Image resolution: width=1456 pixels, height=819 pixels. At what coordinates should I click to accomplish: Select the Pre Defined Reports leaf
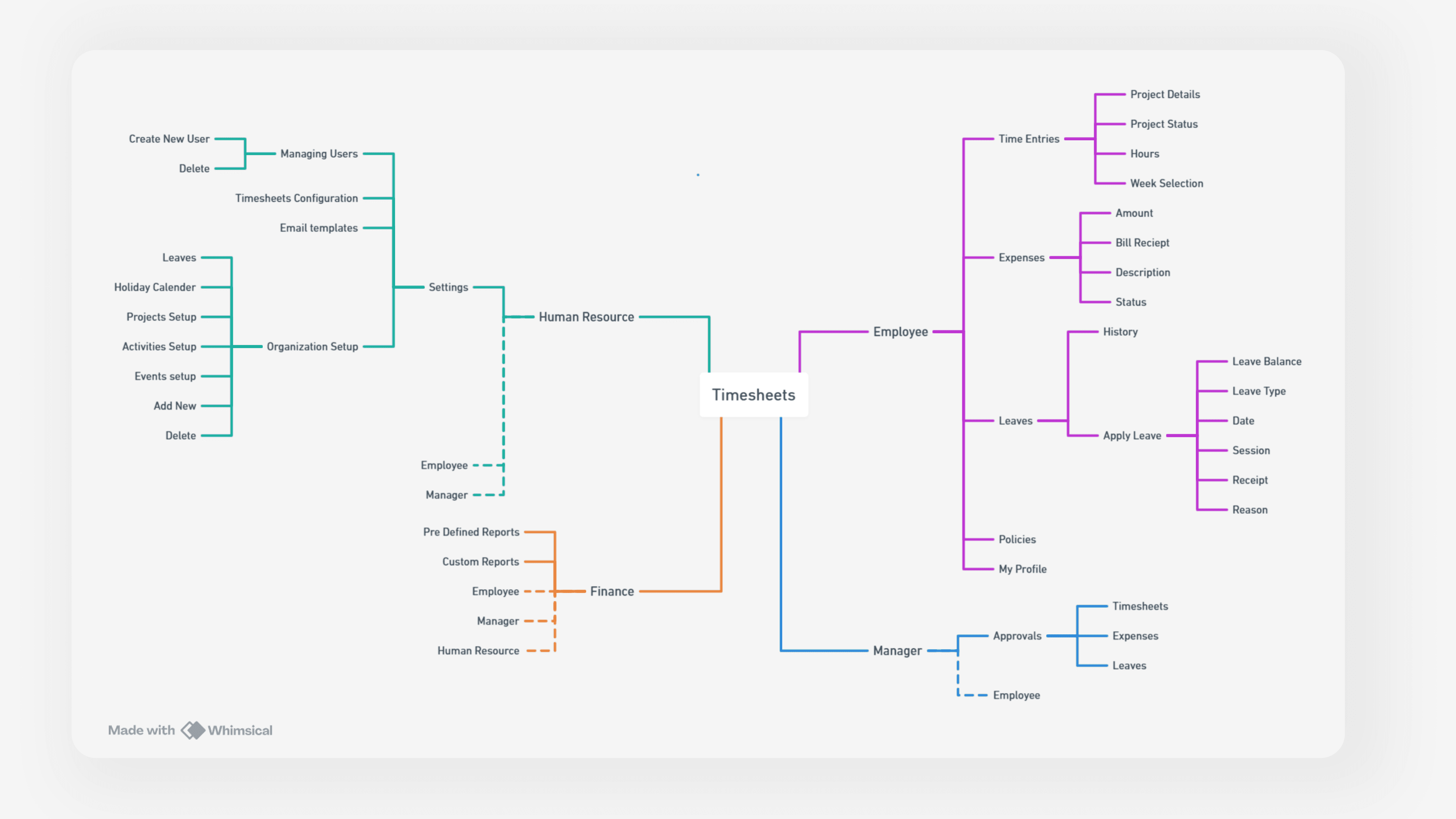471,532
